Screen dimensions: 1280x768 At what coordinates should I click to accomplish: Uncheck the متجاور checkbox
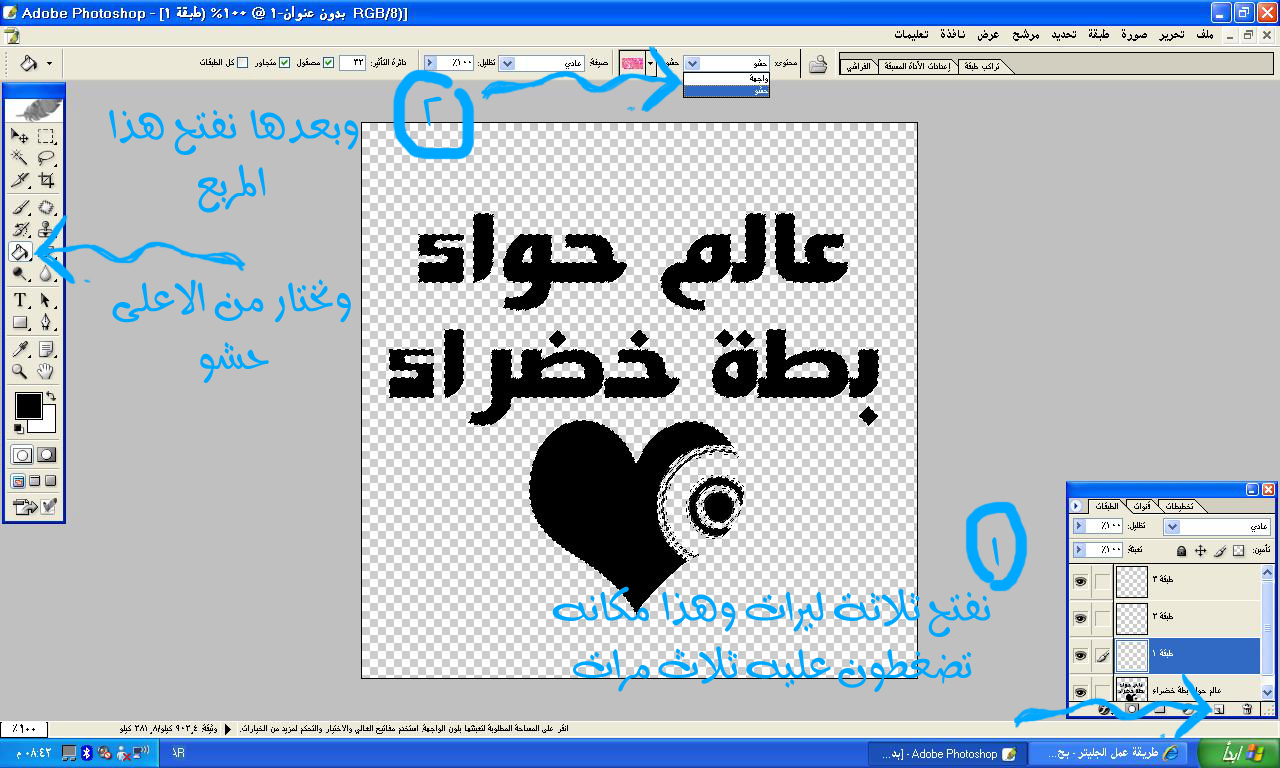pyautogui.click(x=284, y=63)
